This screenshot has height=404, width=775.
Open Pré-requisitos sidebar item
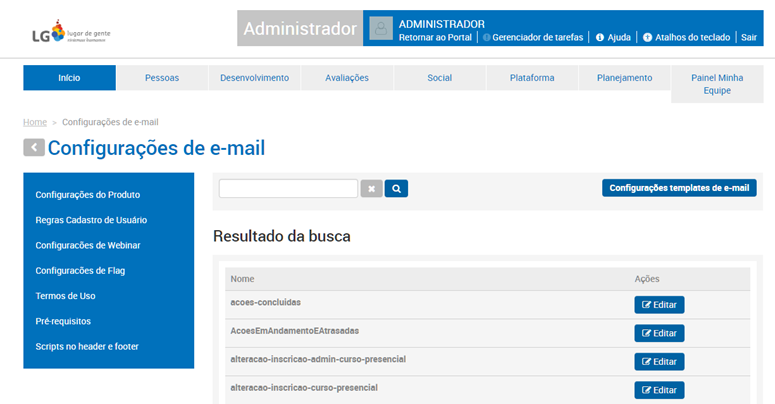click(63, 321)
